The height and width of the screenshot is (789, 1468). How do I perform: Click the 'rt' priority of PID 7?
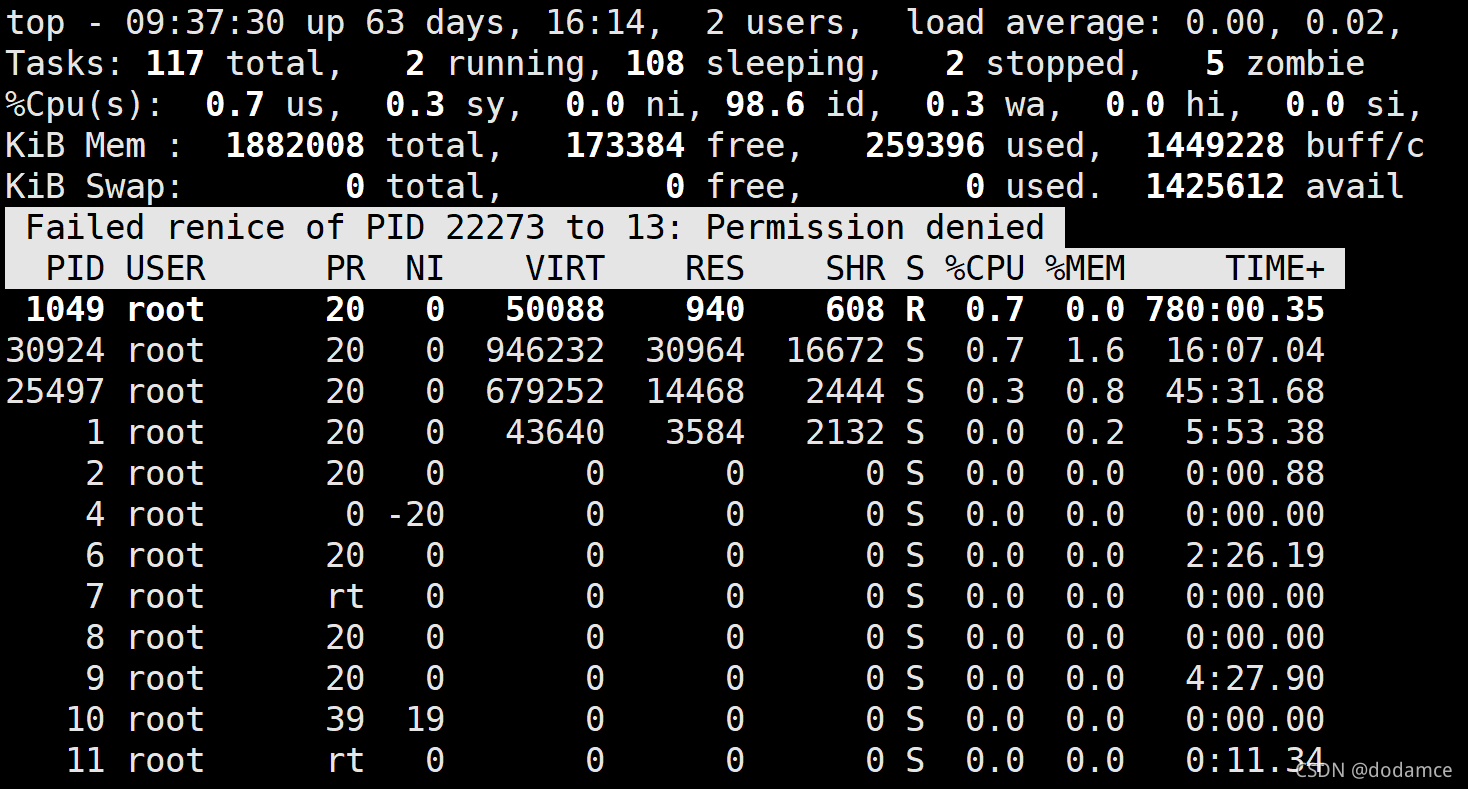(x=345, y=597)
